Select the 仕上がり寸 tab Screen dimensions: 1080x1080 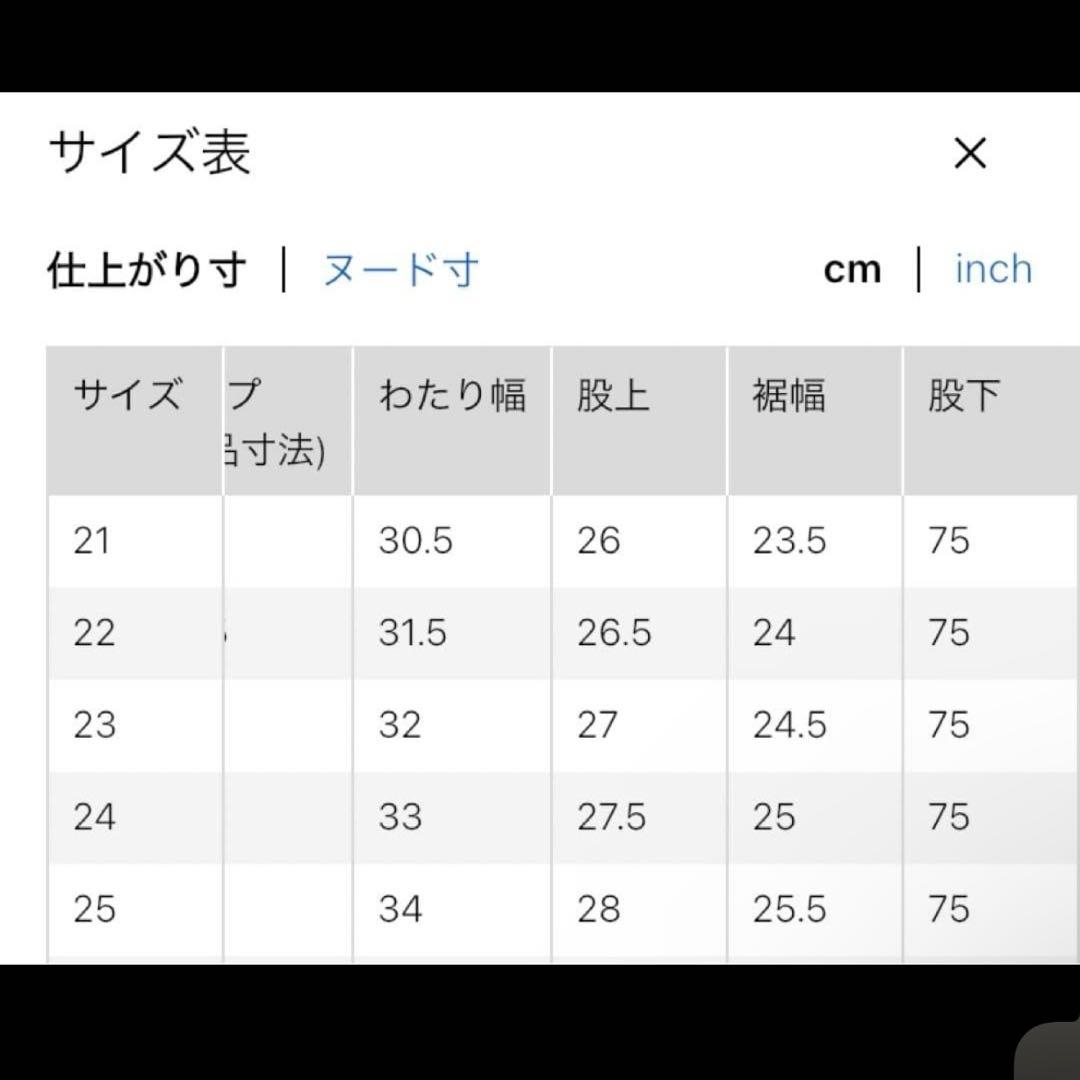coord(147,269)
